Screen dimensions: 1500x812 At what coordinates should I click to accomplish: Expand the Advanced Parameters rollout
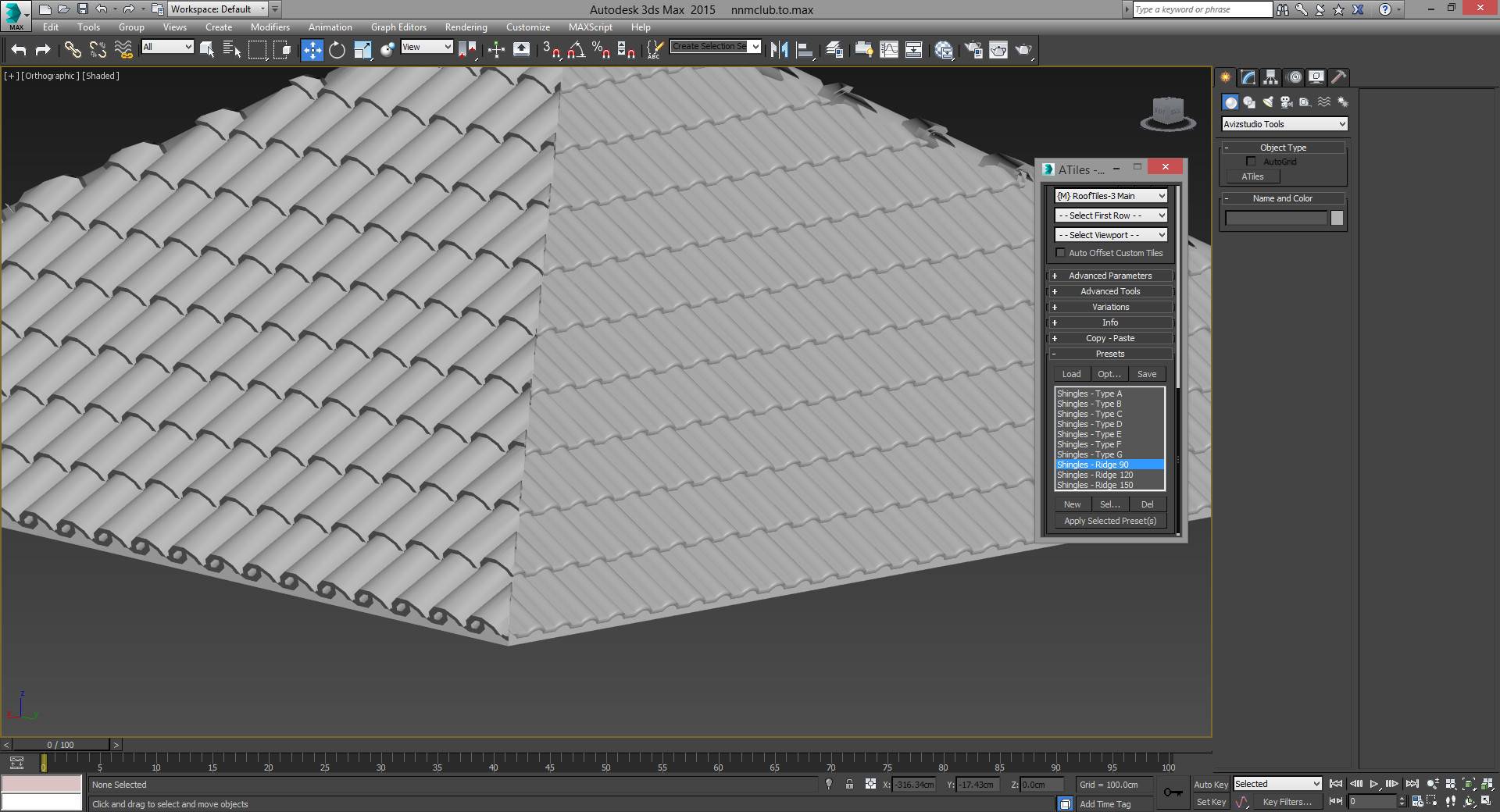1110,276
